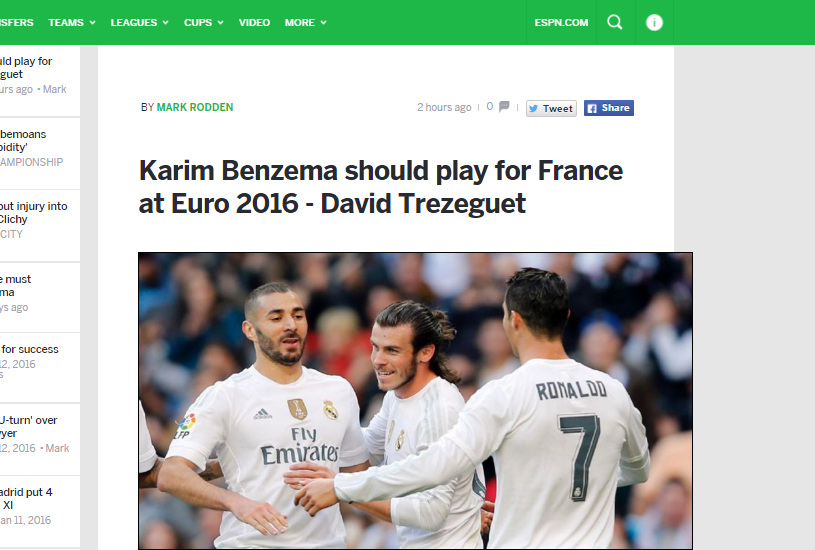Open the Real Madrid players photo
The height and width of the screenshot is (550, 815).
(415, 400)
